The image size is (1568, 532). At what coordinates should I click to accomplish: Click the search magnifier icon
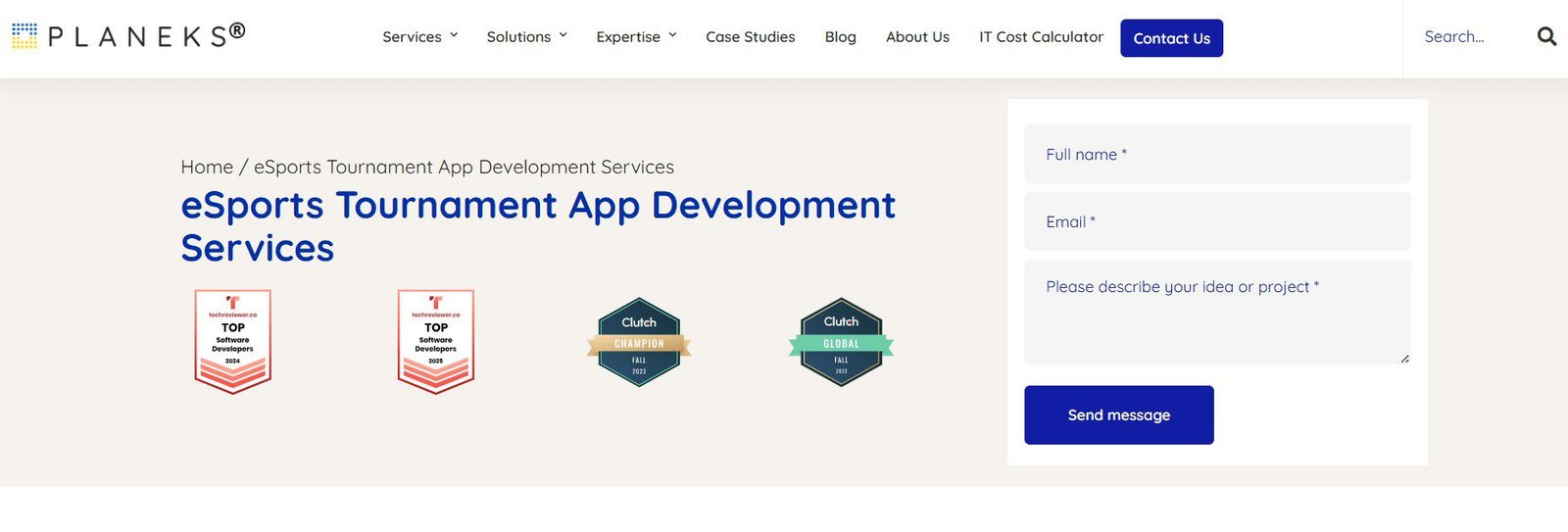tap(1546, 36)
